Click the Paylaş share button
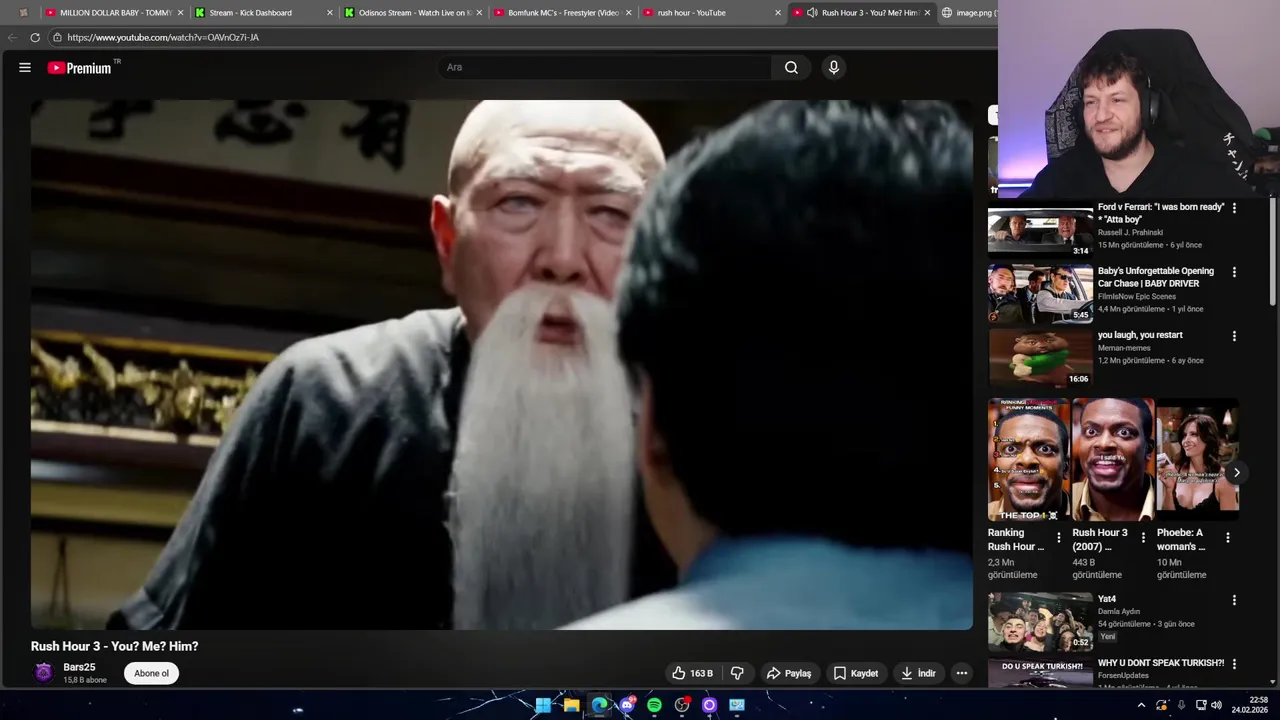The image size is (1280, 720). pyautogui.click(x=789, y=673)
